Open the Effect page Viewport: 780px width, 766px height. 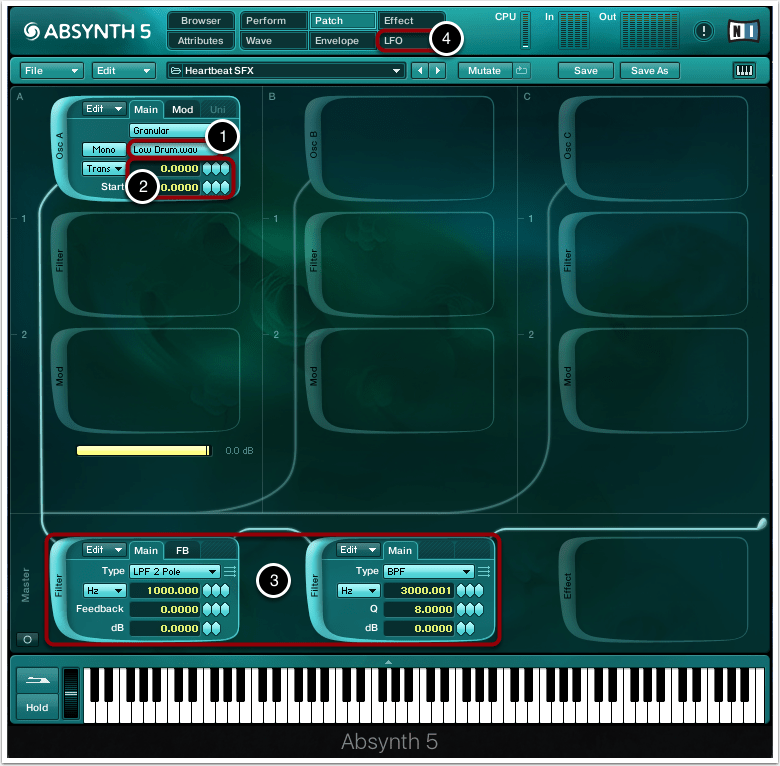[411, 21]
